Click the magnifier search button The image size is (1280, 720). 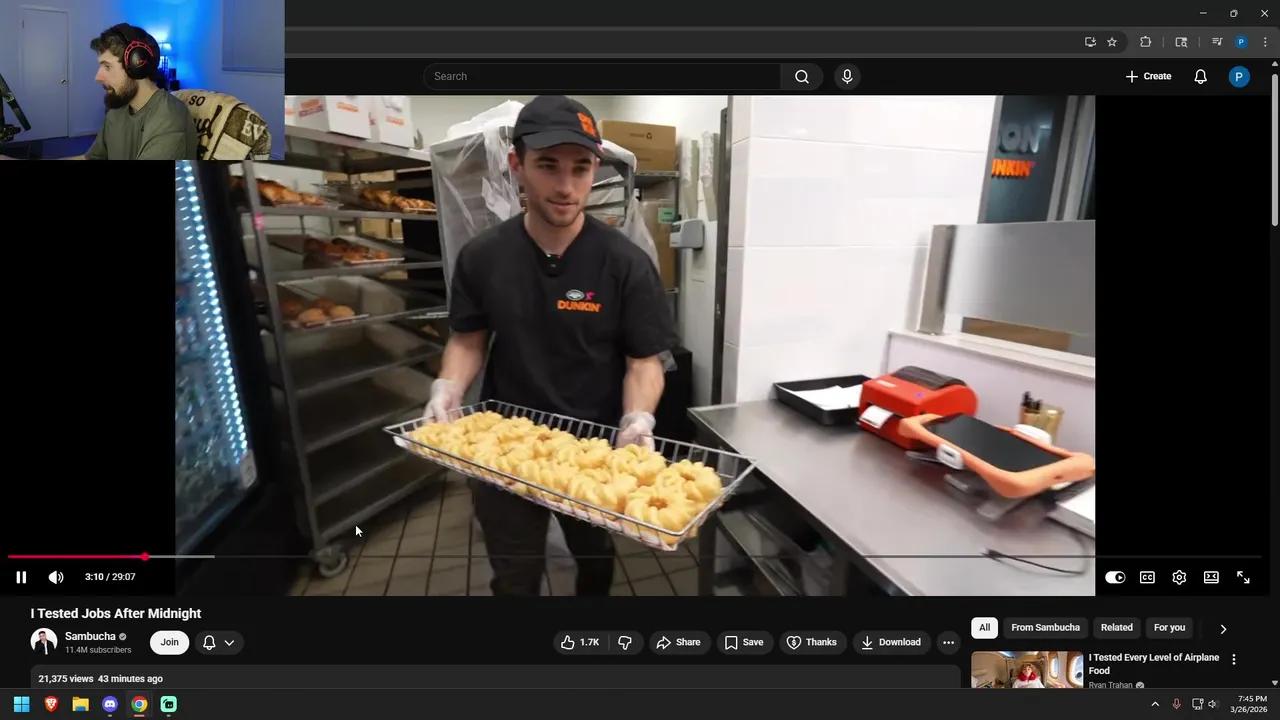802,76
